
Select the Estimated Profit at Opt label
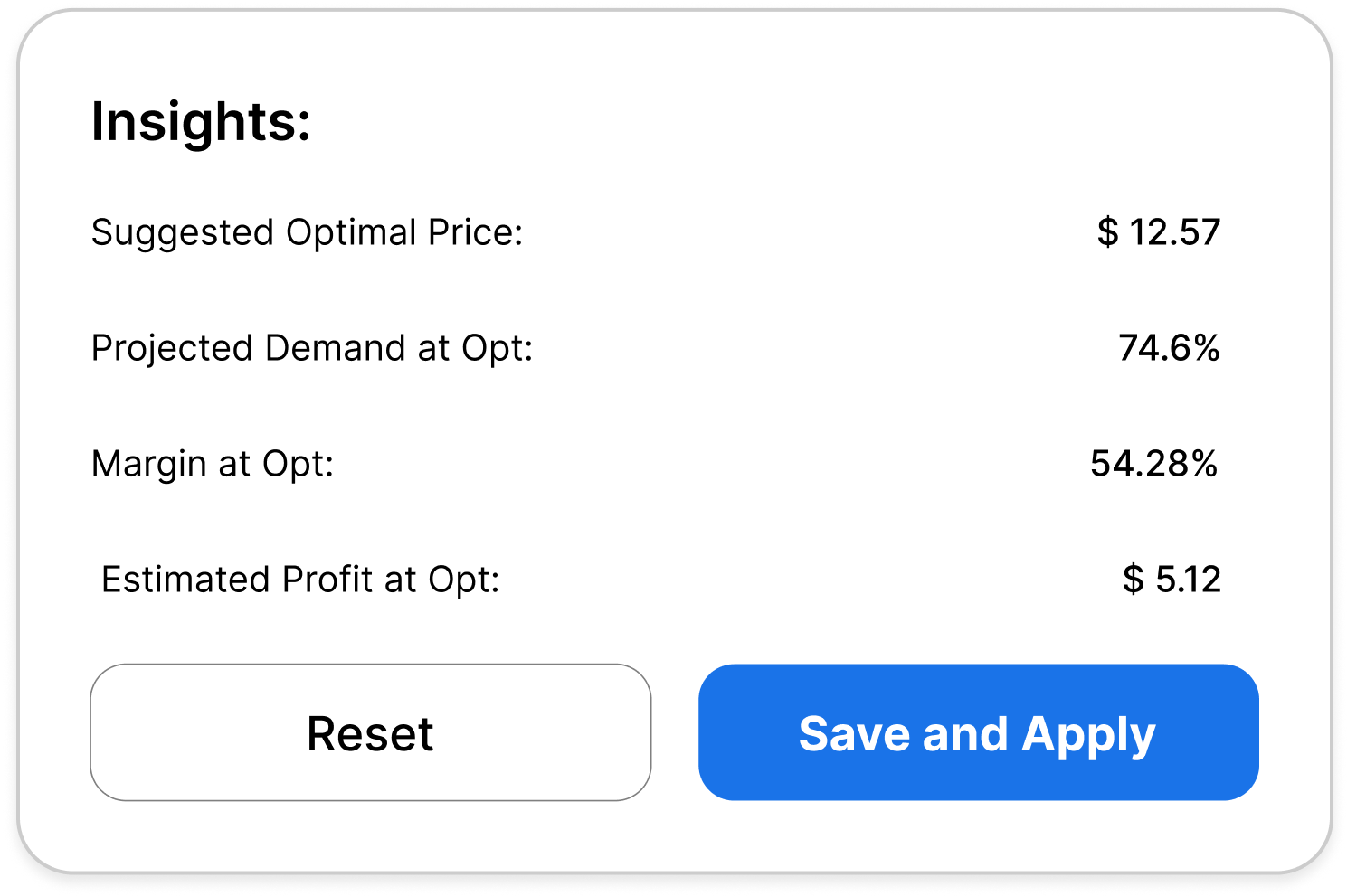coord(300,580)
